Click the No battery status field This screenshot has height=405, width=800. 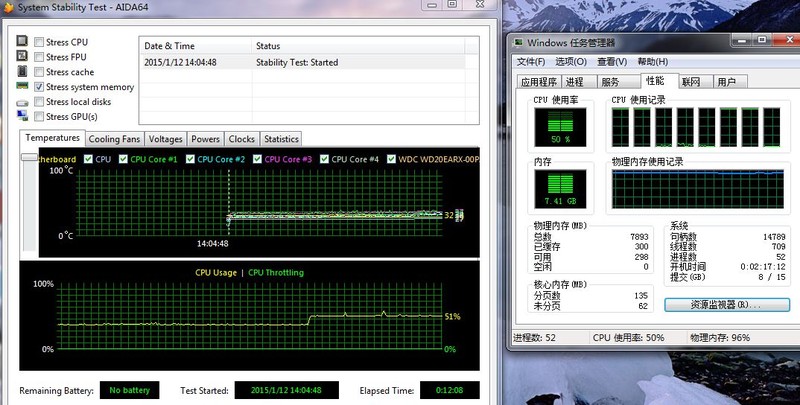(130, 390)
